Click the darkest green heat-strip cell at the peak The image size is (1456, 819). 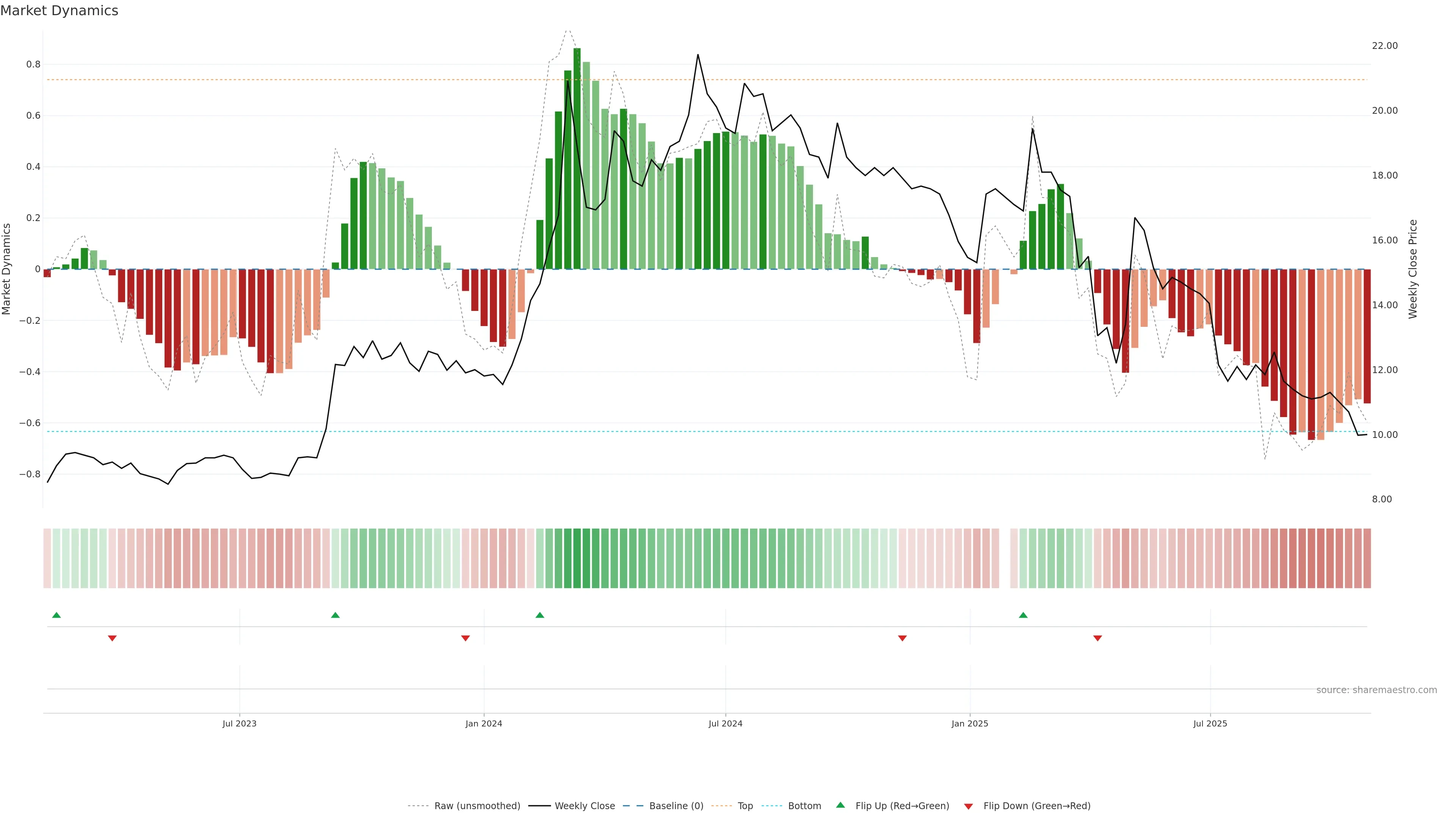point(577,558)
